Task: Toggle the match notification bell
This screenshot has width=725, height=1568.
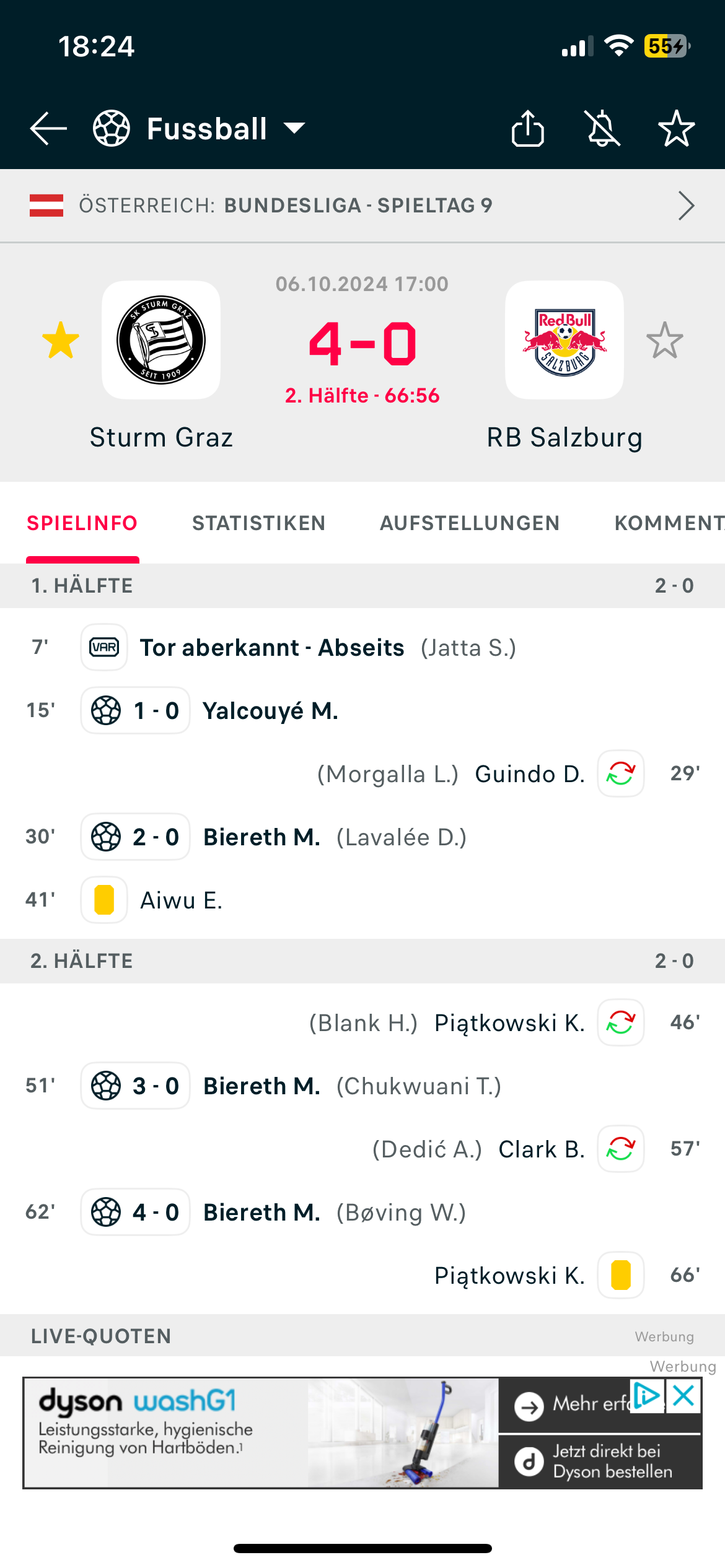Action: (603, 128)
